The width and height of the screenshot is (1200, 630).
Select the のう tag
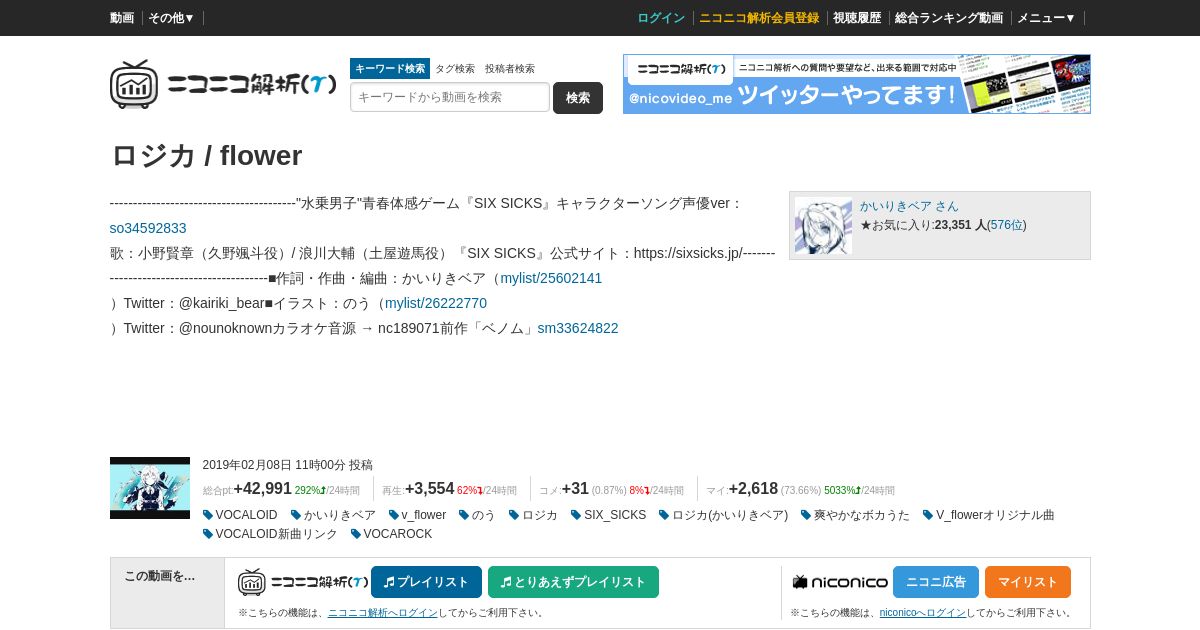tap(477, 515)
